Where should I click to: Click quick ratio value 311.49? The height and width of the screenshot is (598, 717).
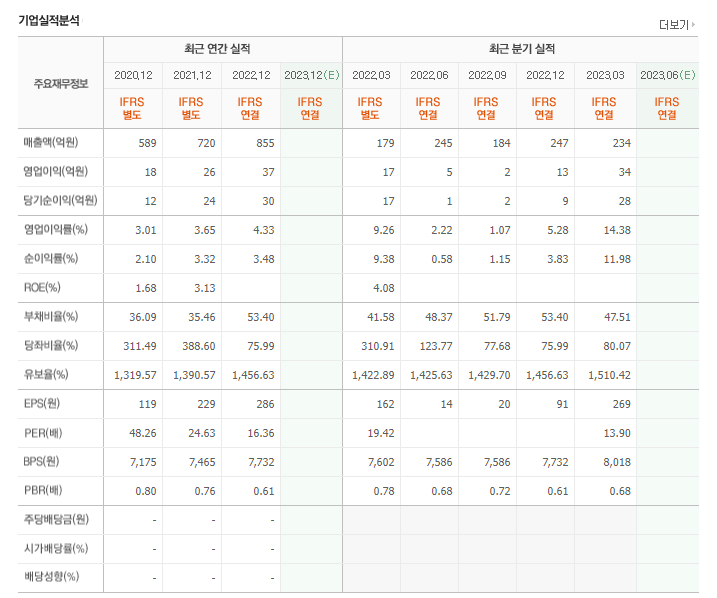click(x=140, y=346)
